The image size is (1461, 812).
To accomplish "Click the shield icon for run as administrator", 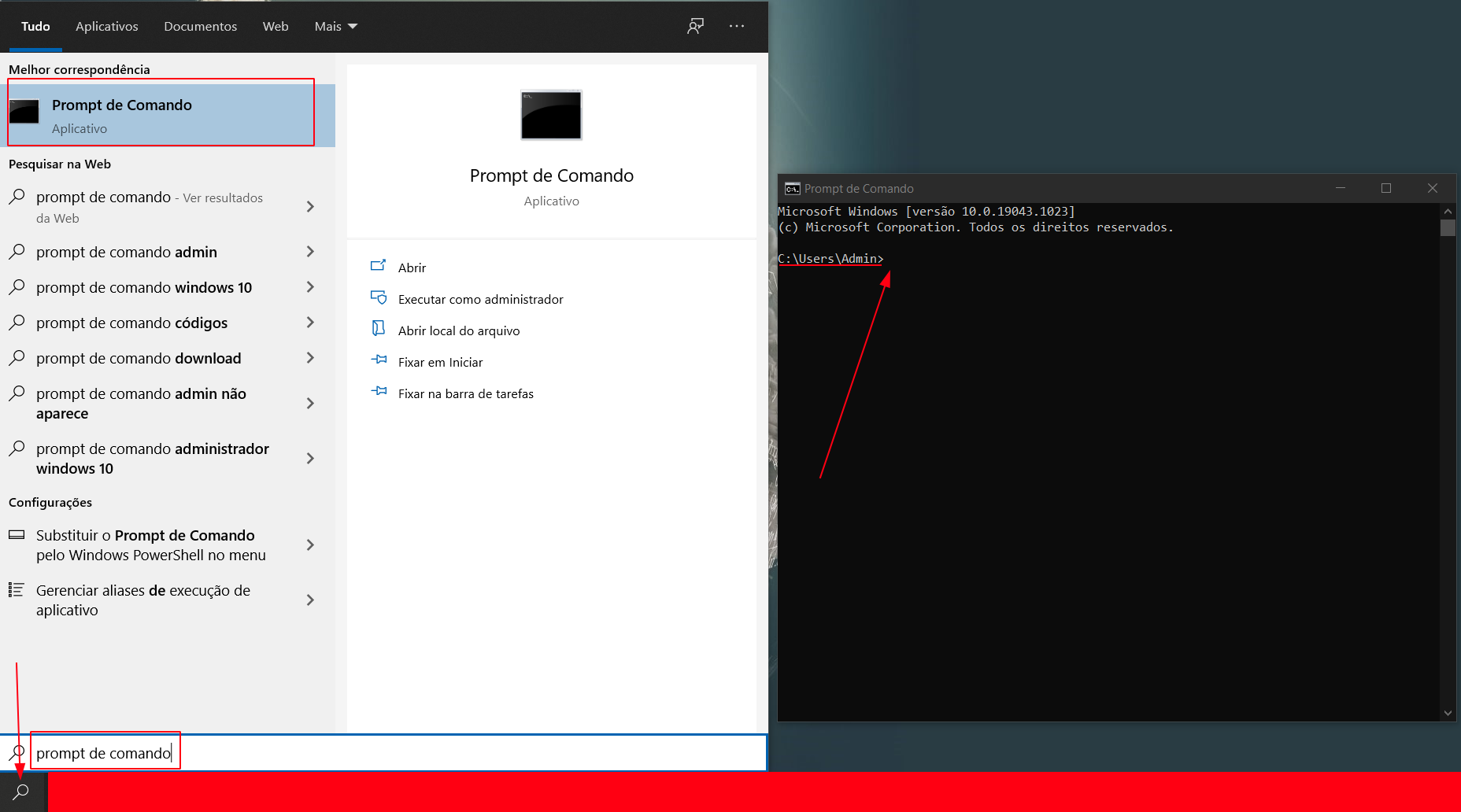I will [x=379, y=297].
